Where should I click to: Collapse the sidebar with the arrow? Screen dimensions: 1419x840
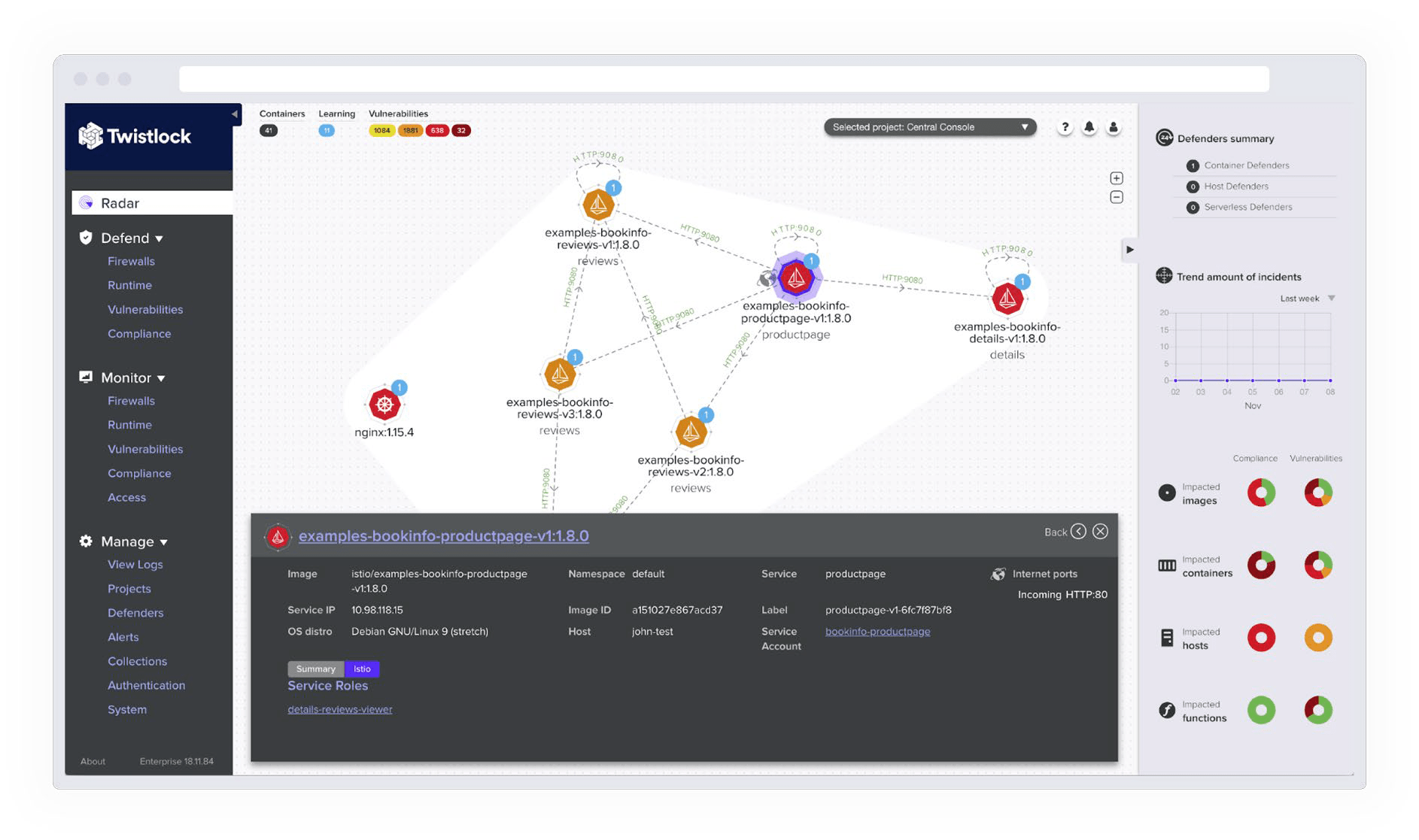234,114
